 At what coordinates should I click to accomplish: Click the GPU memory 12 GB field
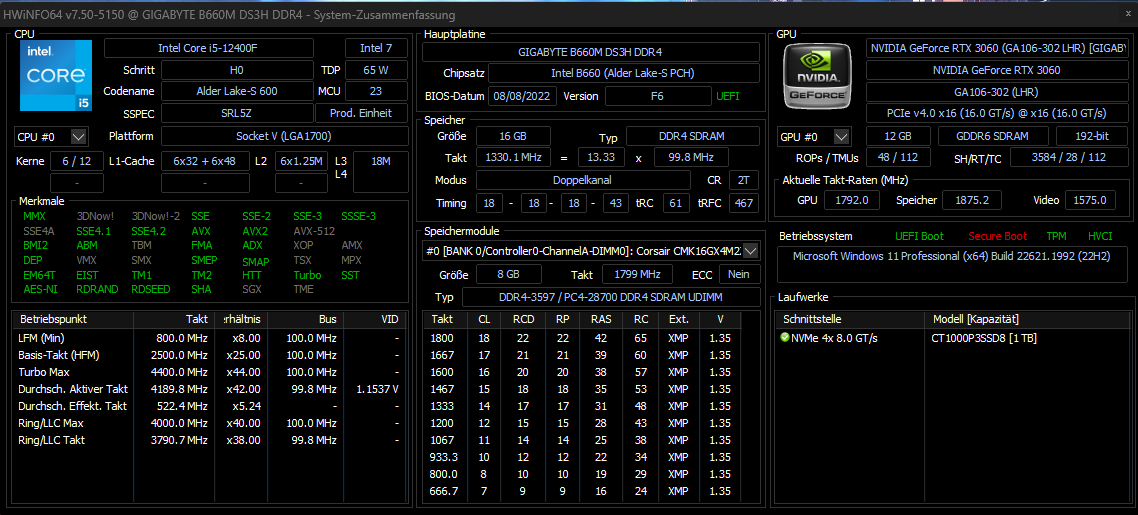click(x=898, y=136)
